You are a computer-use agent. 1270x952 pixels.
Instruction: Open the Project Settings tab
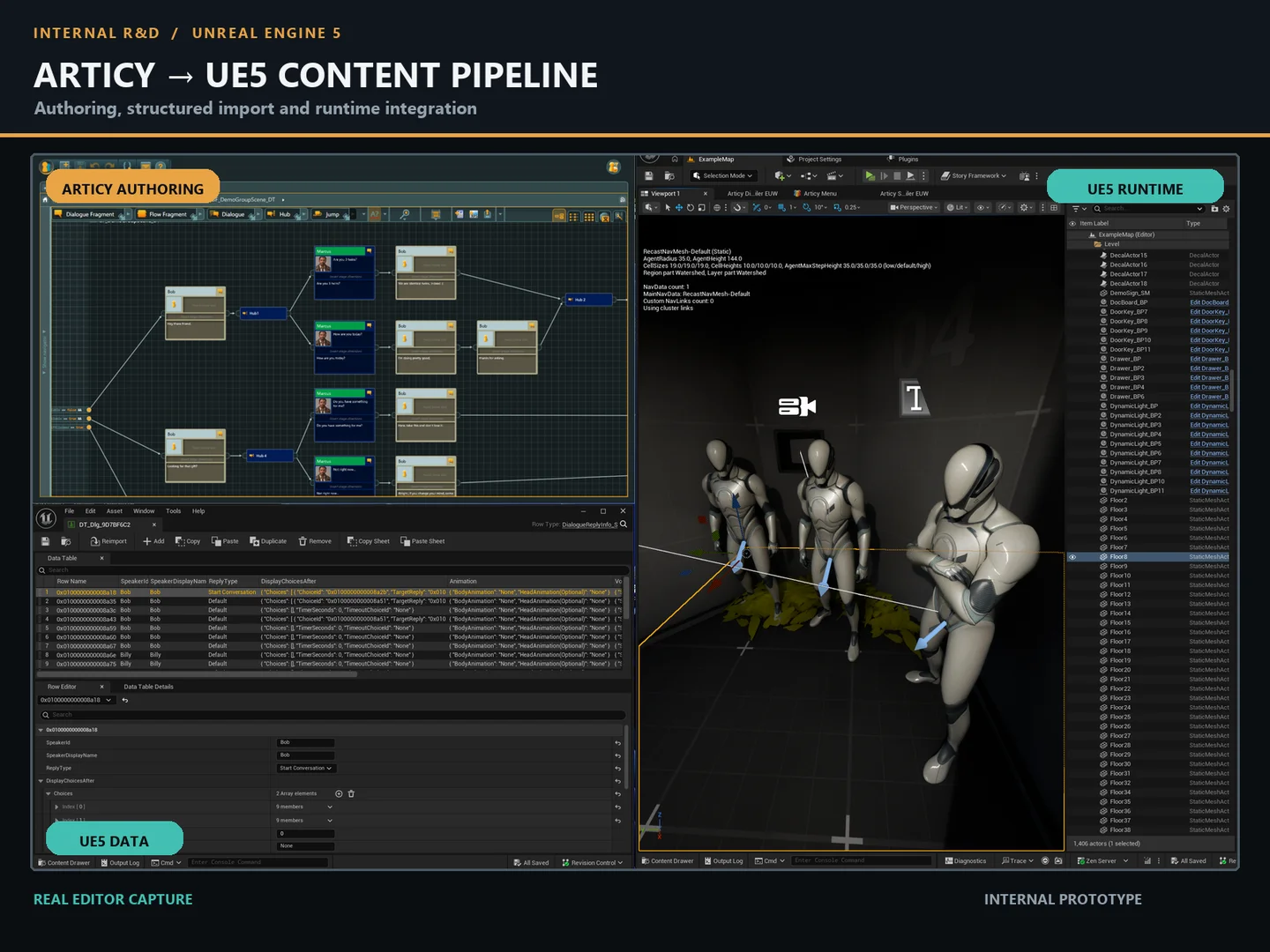814,160
